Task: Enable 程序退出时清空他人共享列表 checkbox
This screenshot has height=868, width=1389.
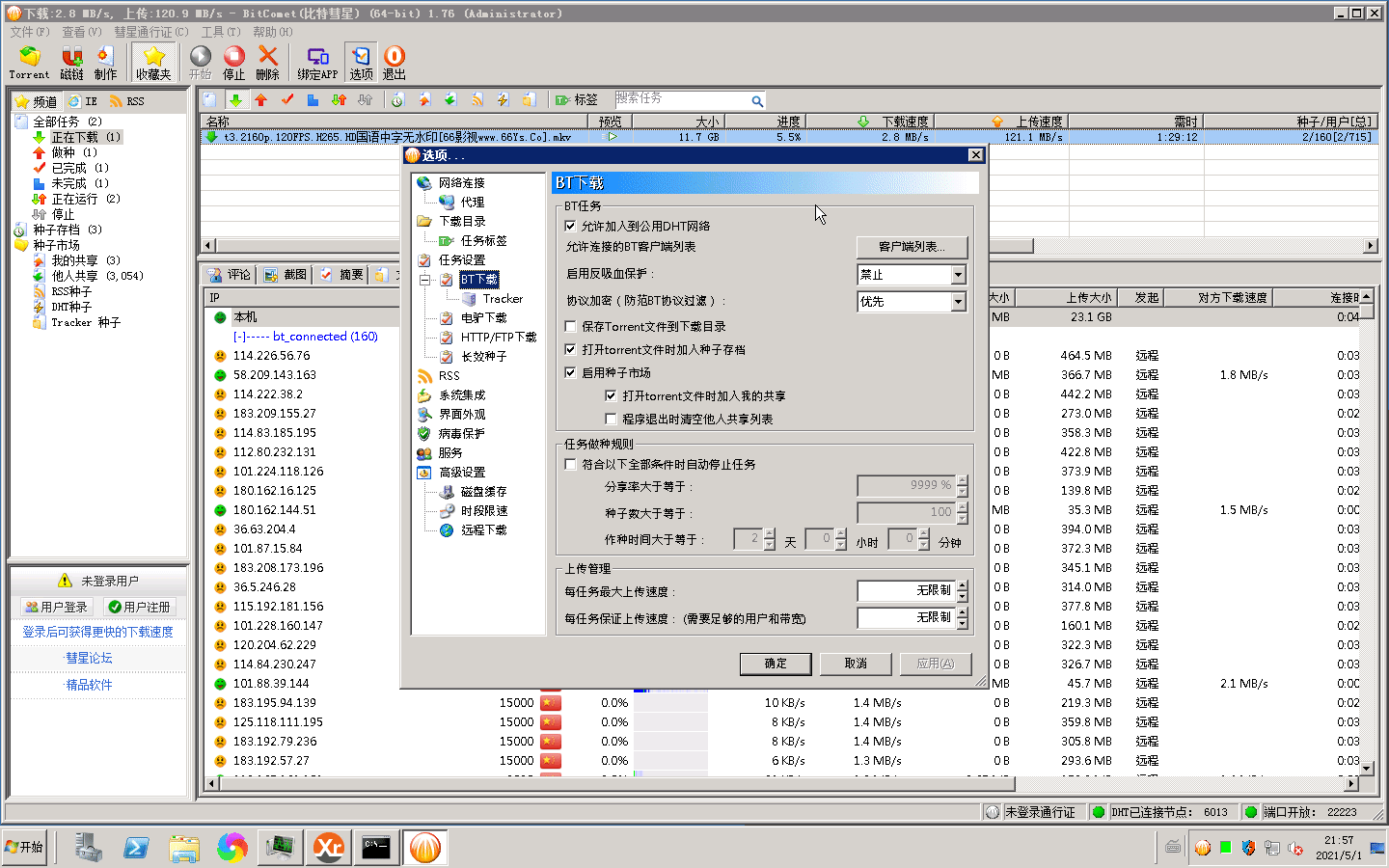Action: click(x=611, y=419)
